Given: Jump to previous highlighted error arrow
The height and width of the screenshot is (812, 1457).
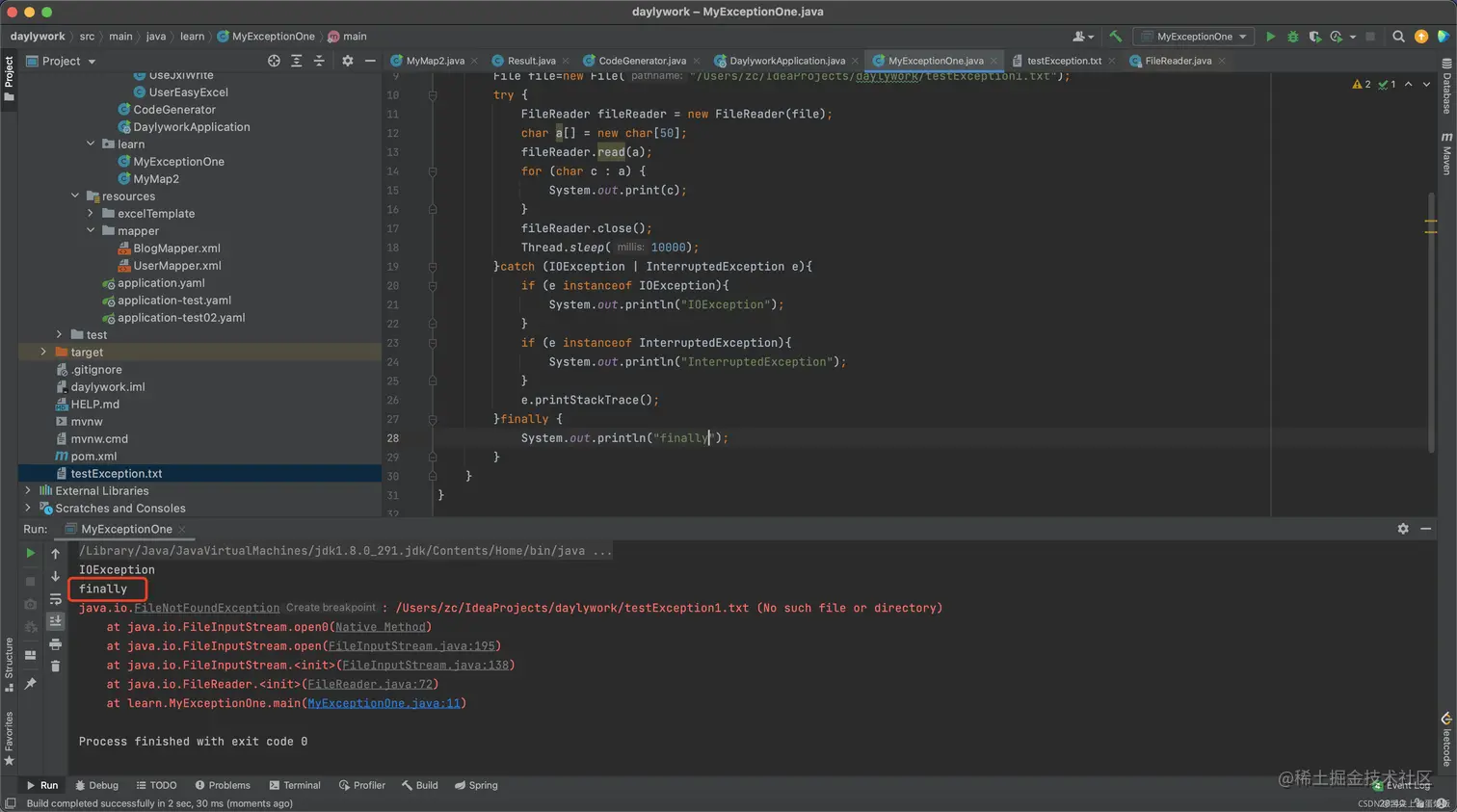Looking at the screenshot, I should pyautogui.click(x=1409, y=84).
